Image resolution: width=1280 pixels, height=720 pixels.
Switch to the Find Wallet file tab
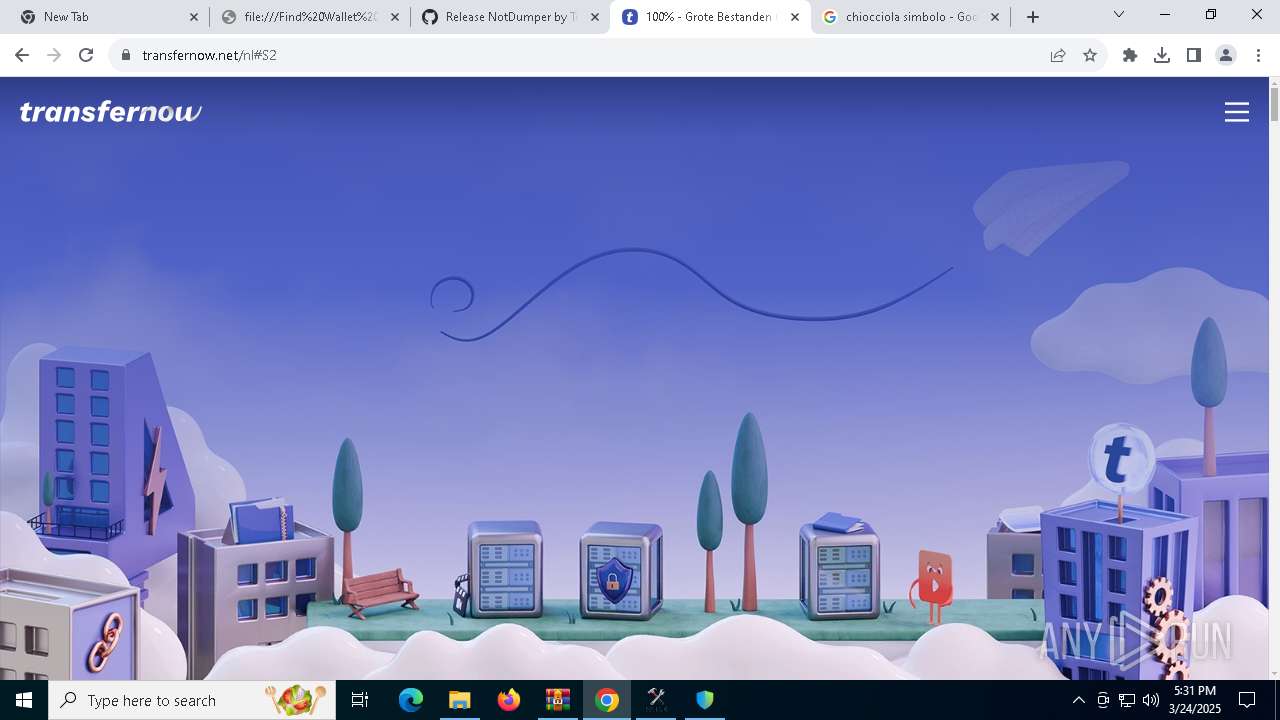point(309,17)
